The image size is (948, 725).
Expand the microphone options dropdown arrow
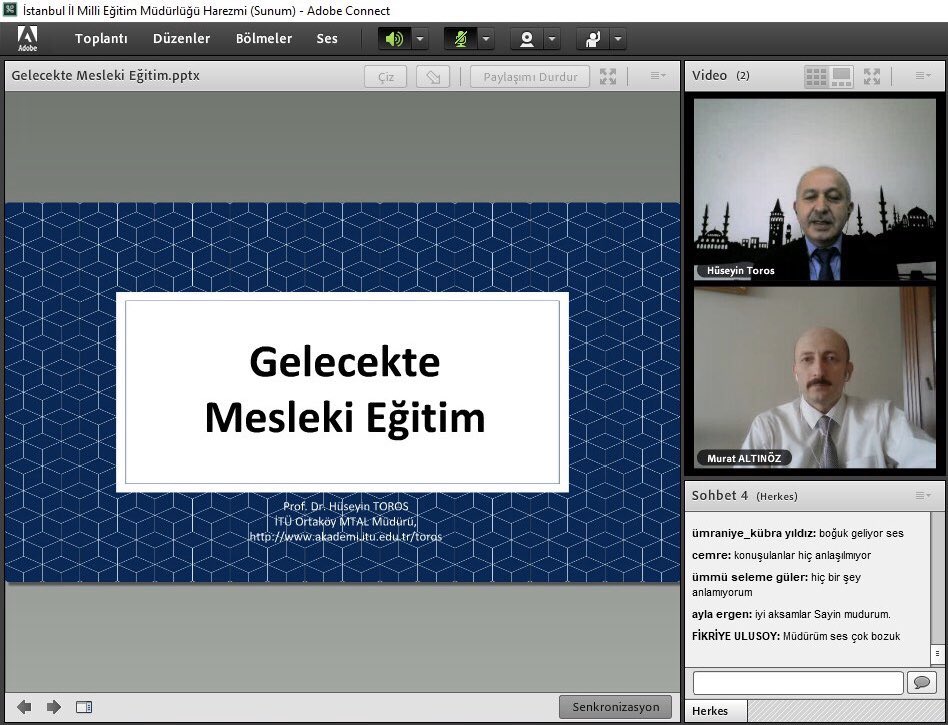[486, 39]
